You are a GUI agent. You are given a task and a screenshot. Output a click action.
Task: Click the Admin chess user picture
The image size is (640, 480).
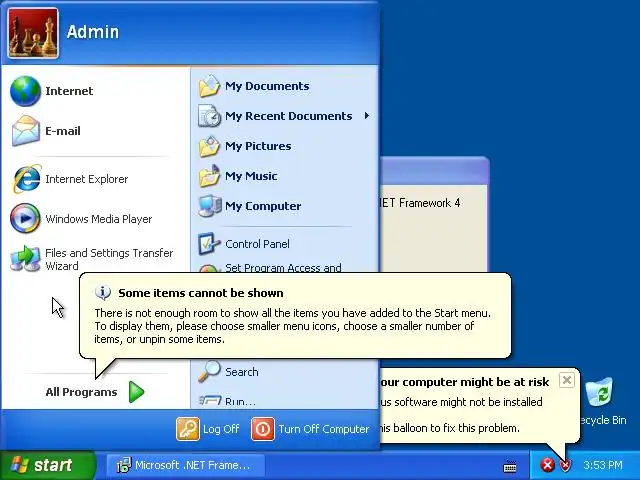[x=33, y=33]
